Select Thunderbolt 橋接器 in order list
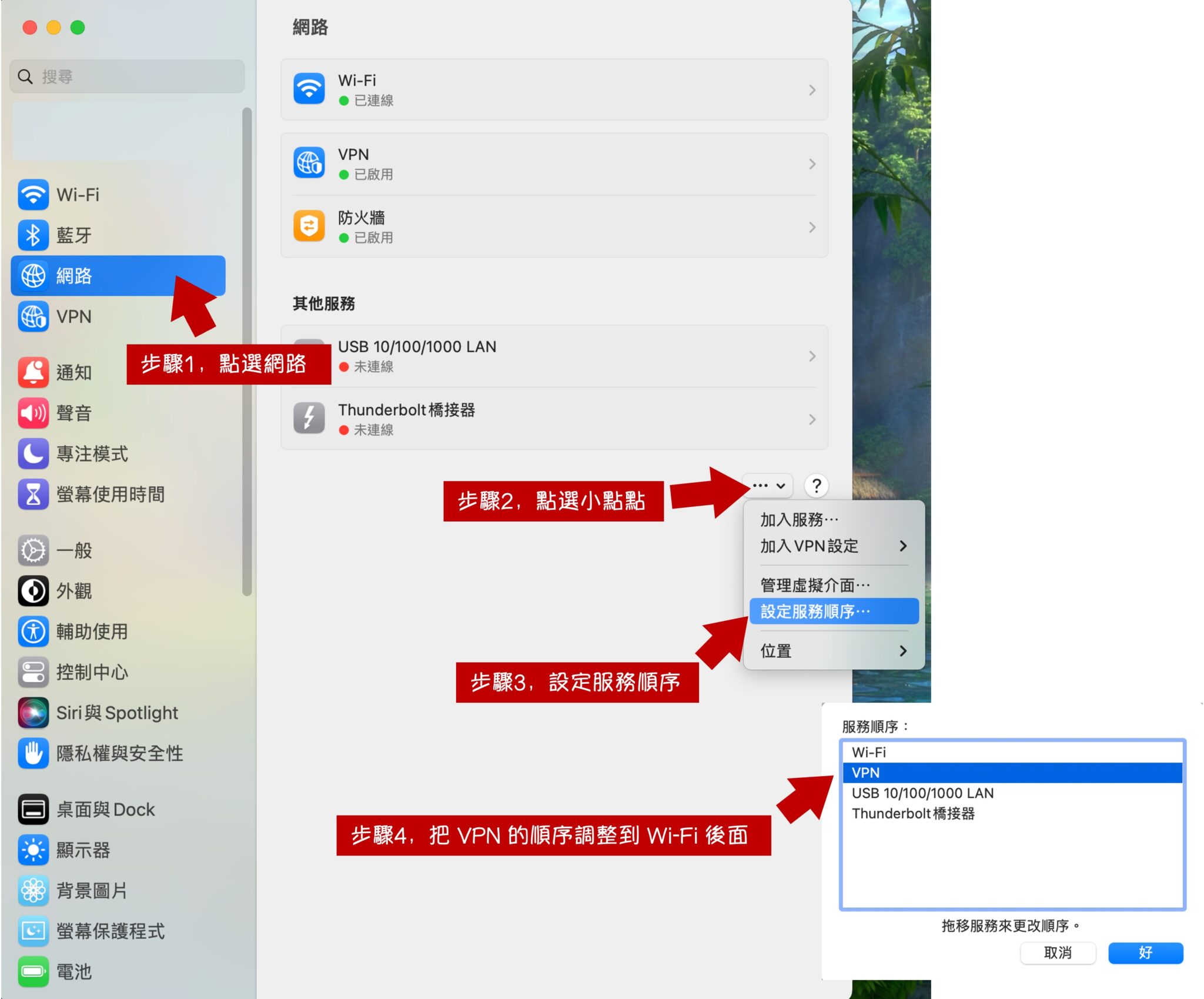Image resolution: width=1204 pixels, height=999 pixels. point(1012,814)
